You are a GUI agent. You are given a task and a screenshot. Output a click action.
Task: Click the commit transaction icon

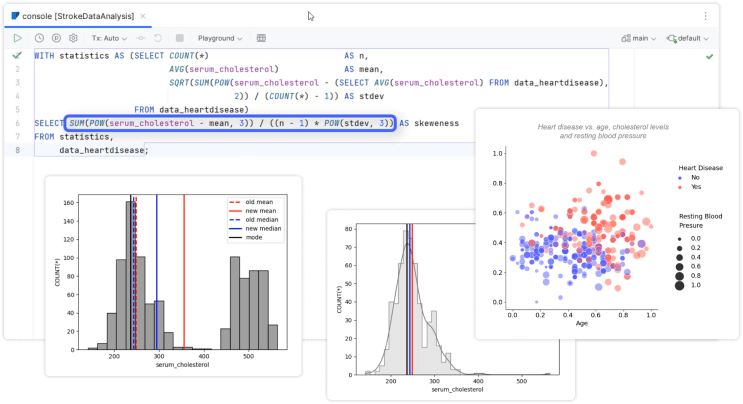click(x=140, y=38)
